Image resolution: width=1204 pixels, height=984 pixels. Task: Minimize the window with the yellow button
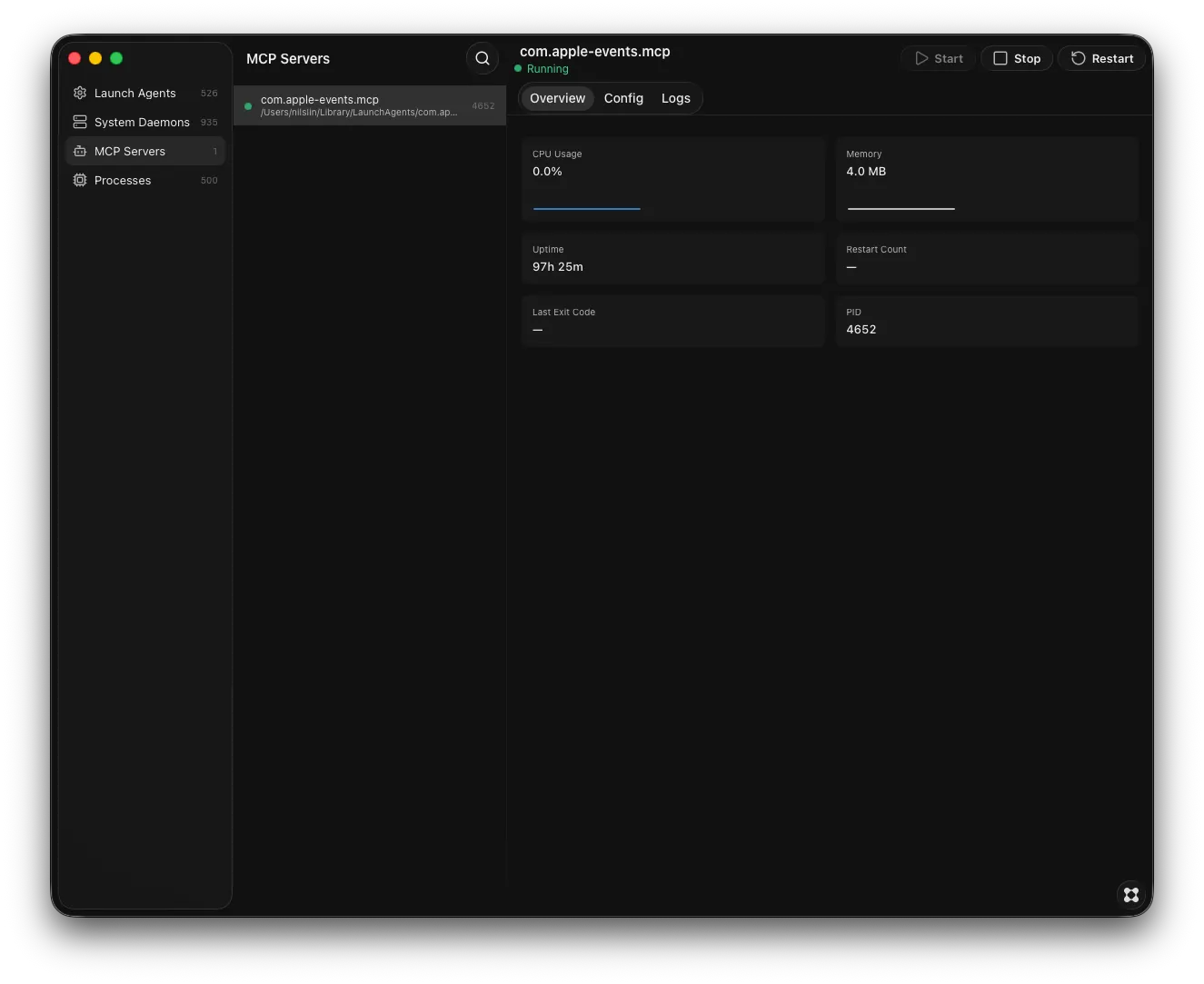pos(95,58)
